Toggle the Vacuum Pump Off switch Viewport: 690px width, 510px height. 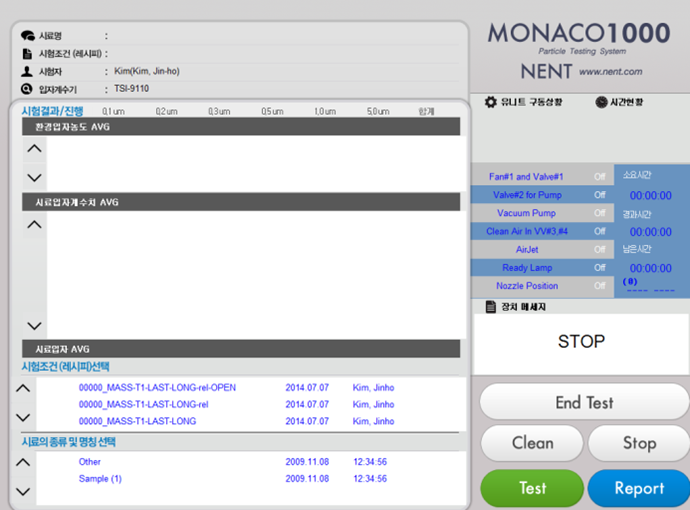pyautogui.click(x=599, y=213)
